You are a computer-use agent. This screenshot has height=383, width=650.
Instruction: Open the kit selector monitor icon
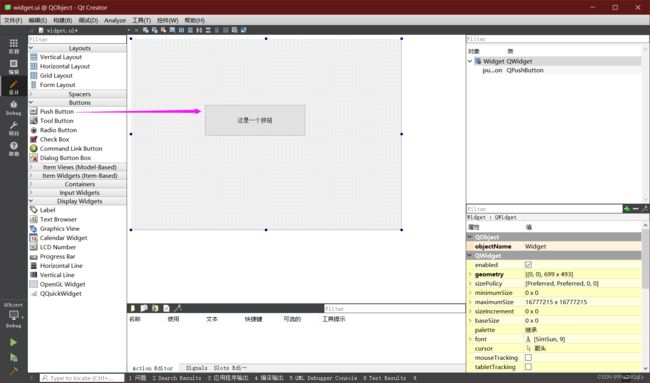(14, 315)
